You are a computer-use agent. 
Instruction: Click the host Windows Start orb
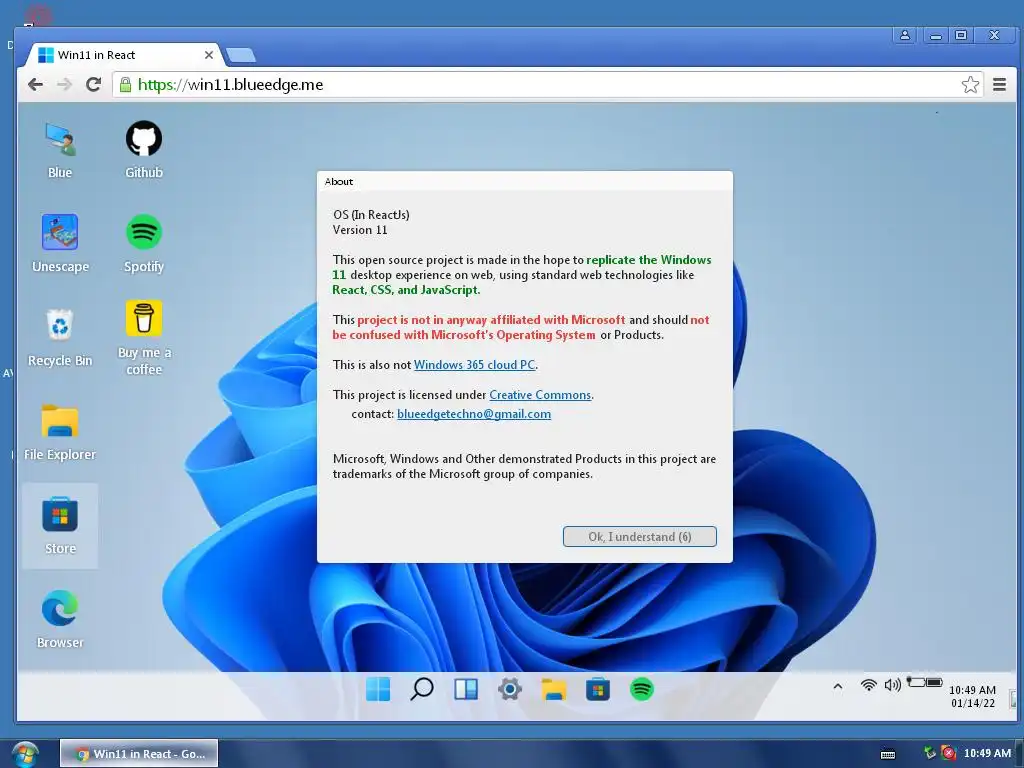[x=25, y=754]
